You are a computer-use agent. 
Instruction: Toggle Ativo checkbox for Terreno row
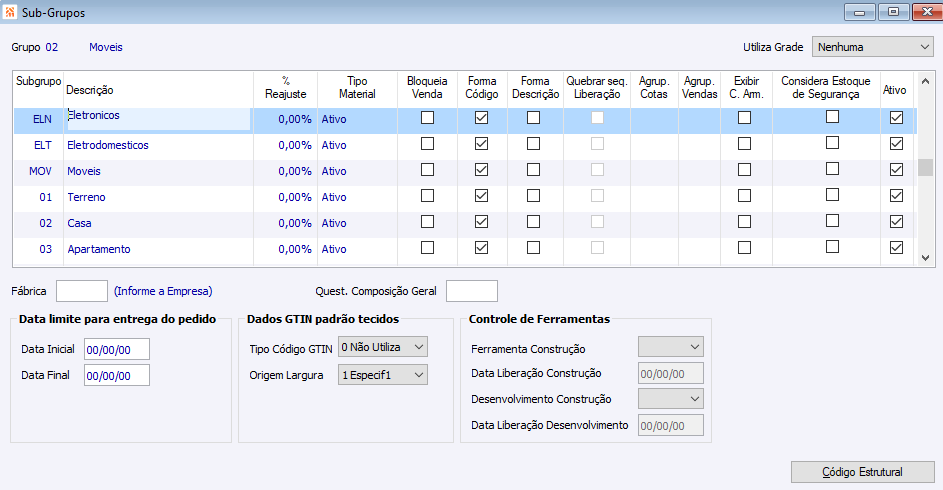coord(896,195)
